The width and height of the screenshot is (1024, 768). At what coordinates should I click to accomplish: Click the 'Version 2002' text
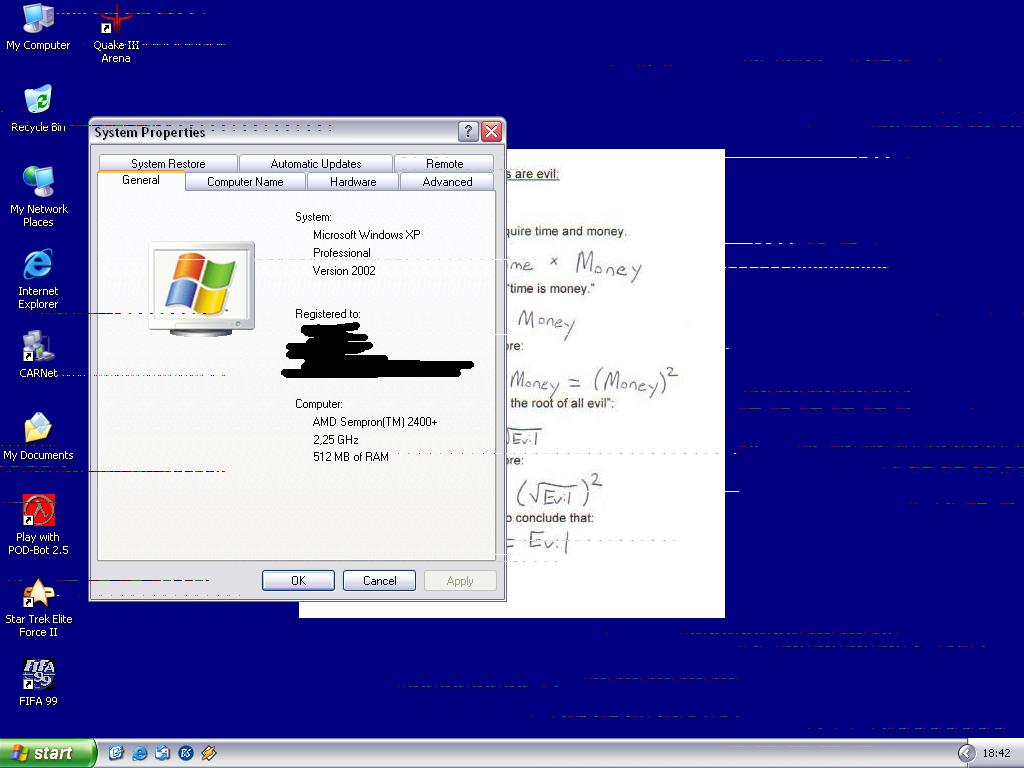[344, 270]
